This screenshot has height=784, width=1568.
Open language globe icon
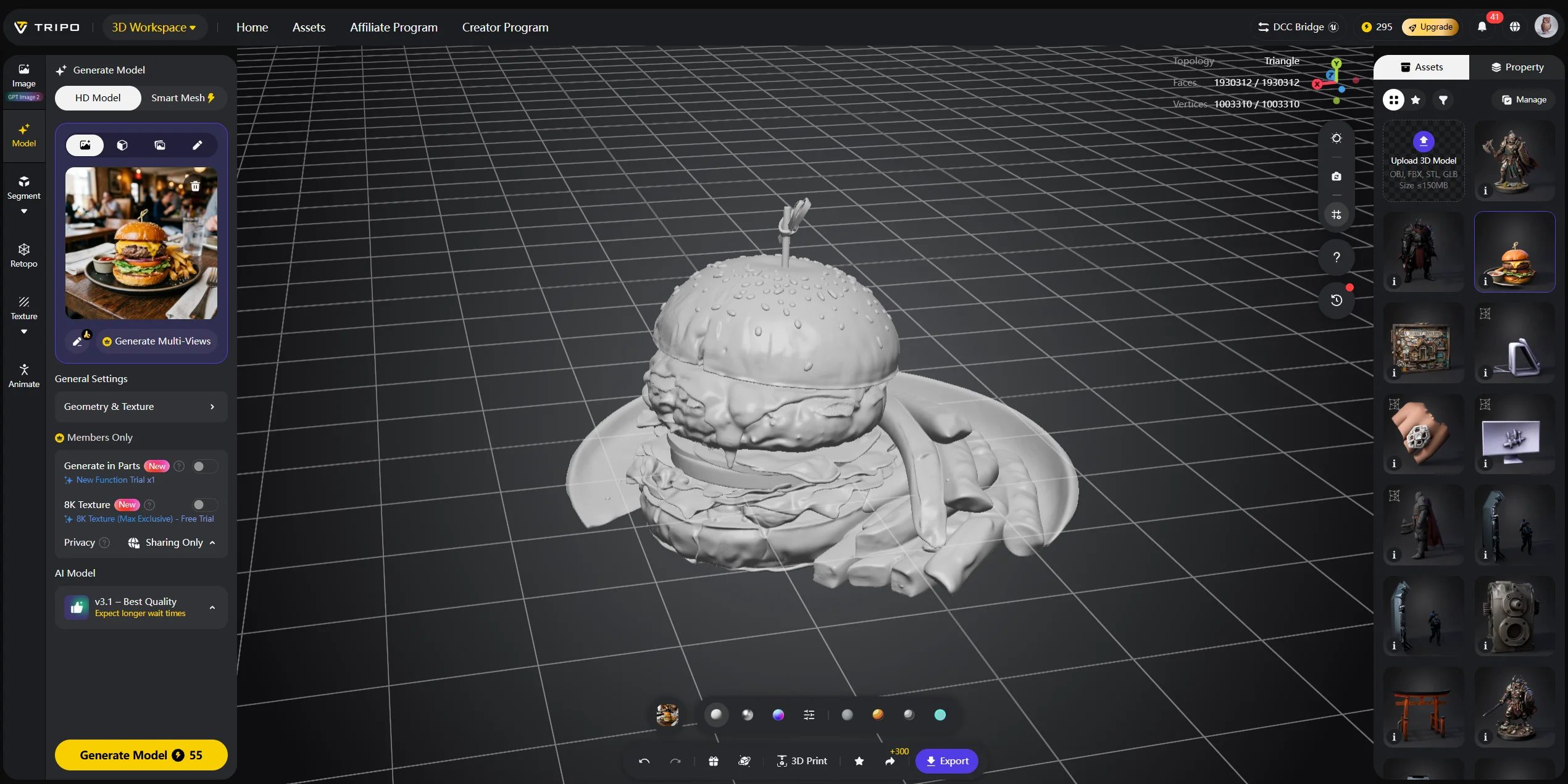click(x=1515, y=27)
